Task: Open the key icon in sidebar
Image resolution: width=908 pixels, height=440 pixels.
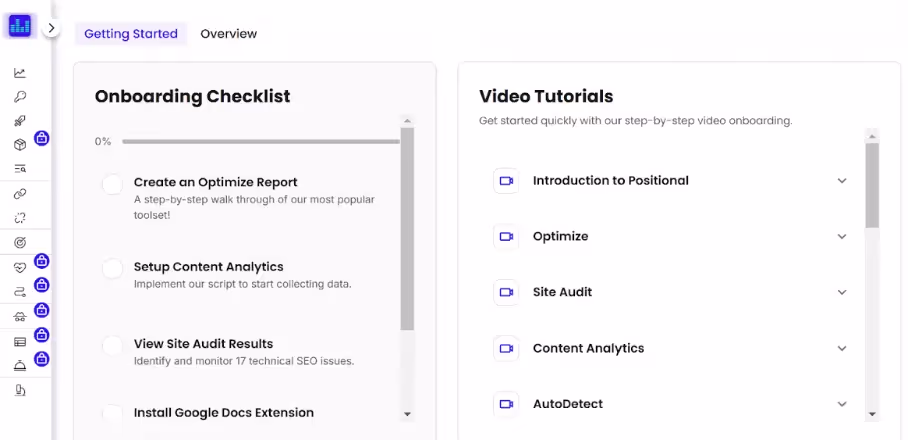Action: [20, 97]
